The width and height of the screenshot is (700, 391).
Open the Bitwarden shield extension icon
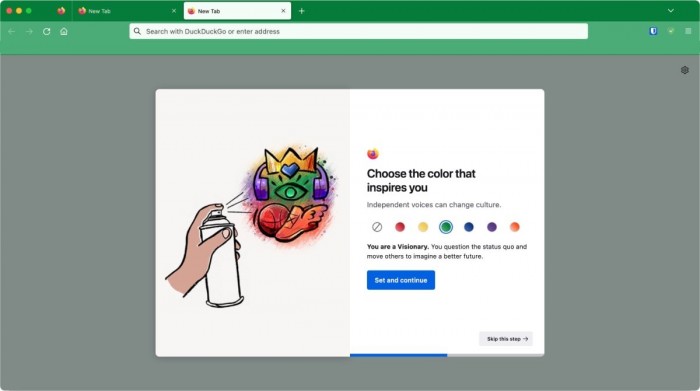(x=653, y=31)
